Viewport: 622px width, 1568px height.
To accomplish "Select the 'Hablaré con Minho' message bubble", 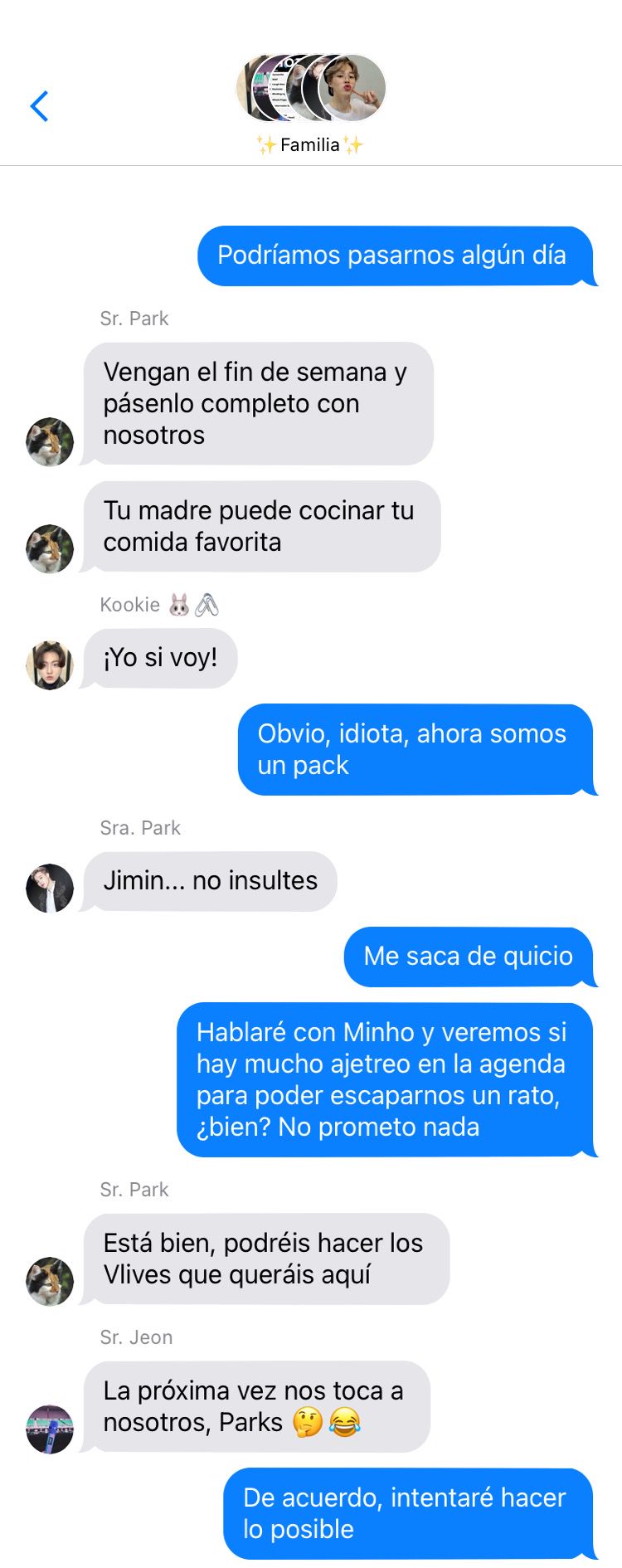I will [x=386, y=1079].
